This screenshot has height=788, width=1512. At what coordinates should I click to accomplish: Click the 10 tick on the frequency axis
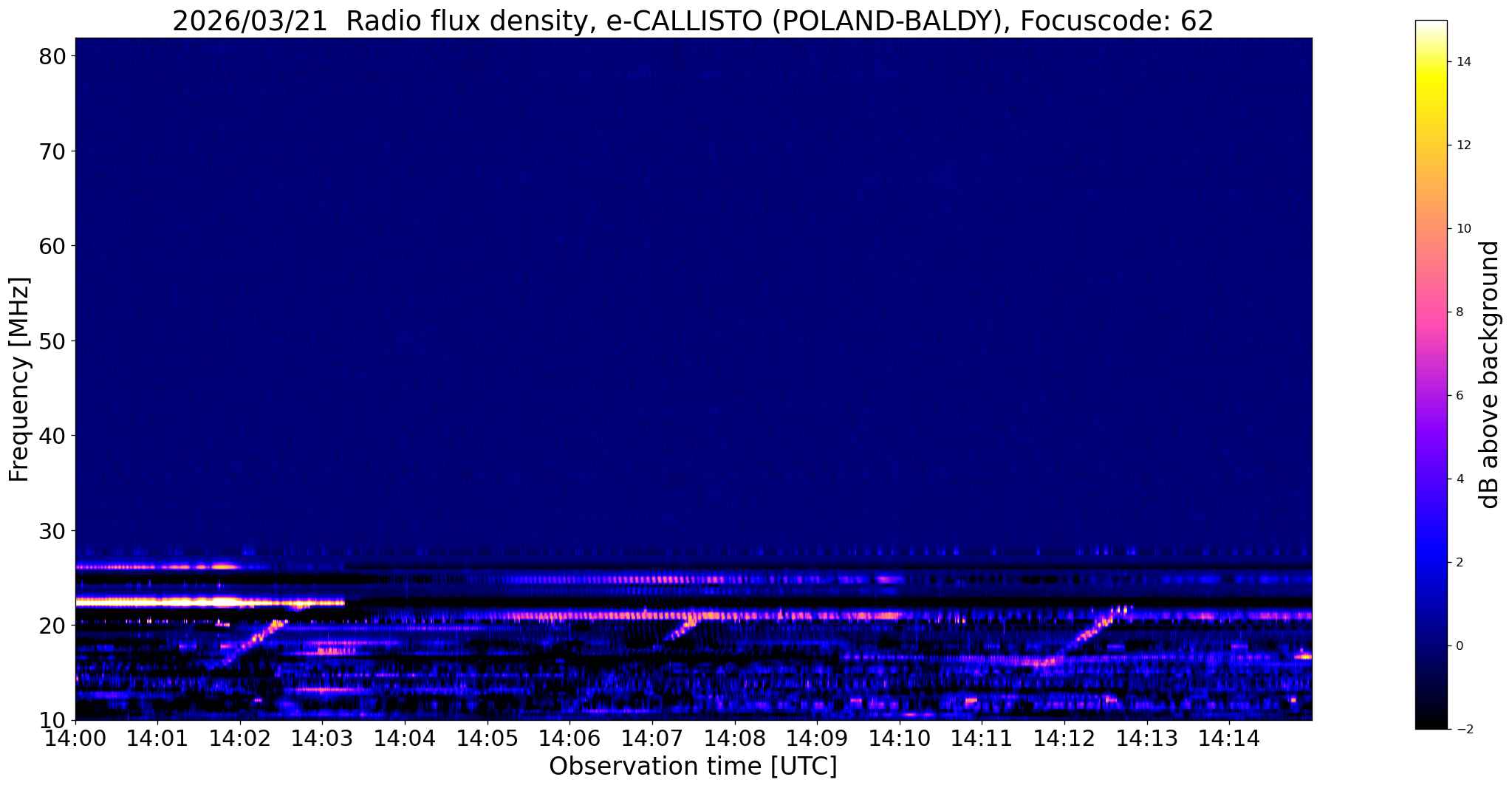[x=52, y=721]
